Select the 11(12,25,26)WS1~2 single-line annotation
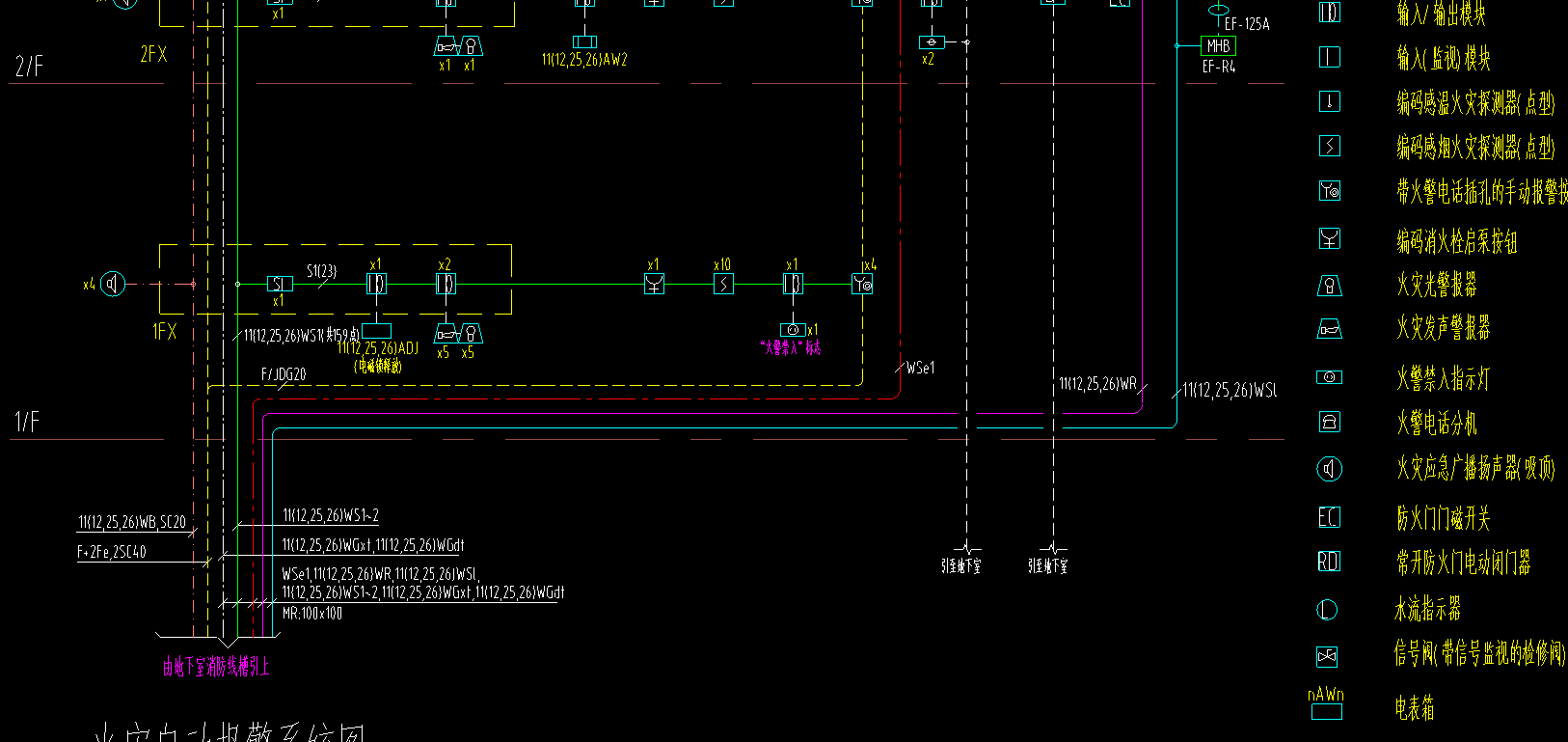The width and height of the screenshot is (1568, 742). click(331, 516)
